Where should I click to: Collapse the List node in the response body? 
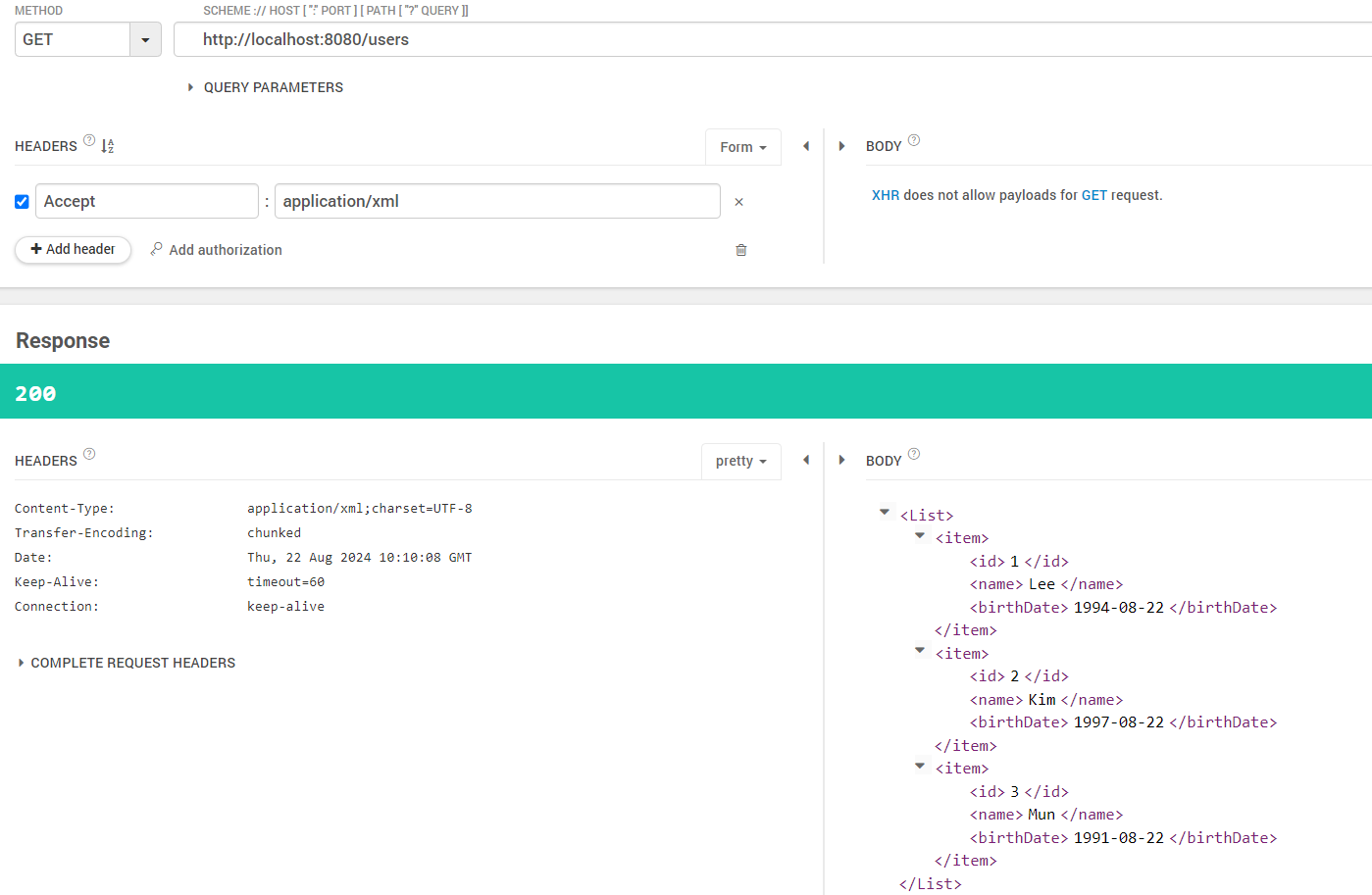(x=885, y=512)
